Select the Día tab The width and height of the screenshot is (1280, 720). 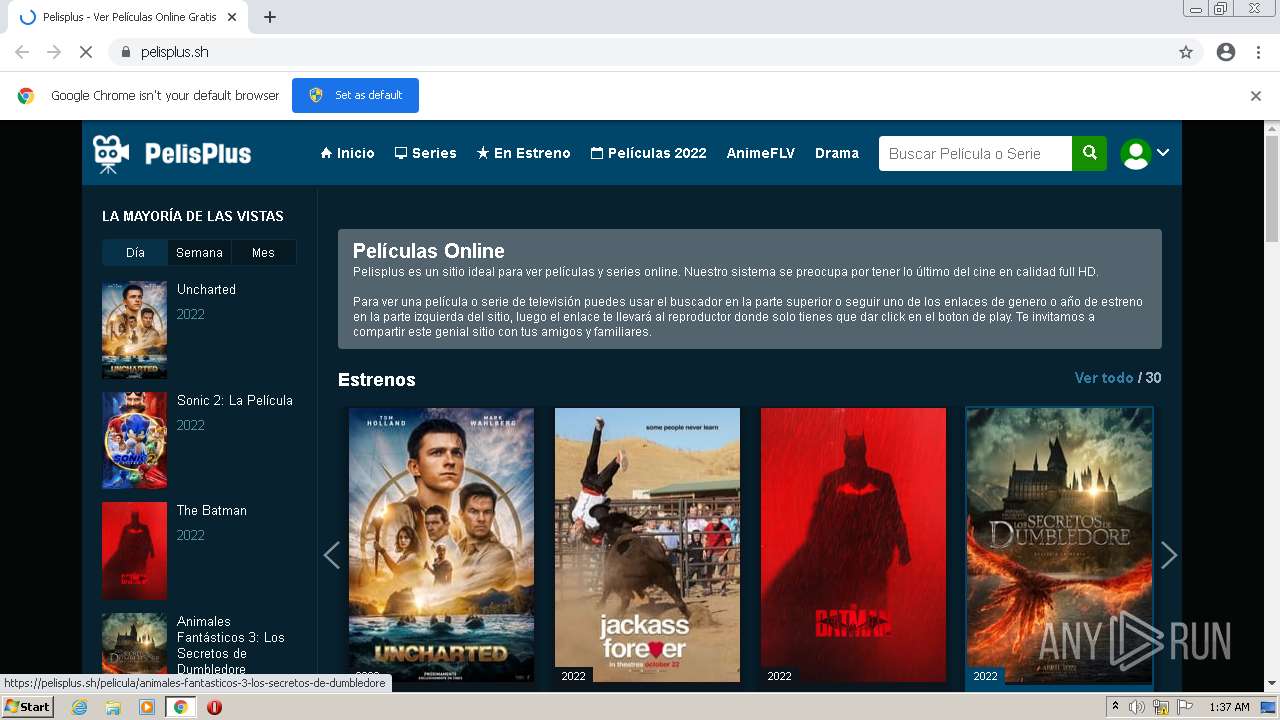coord(135,252)
